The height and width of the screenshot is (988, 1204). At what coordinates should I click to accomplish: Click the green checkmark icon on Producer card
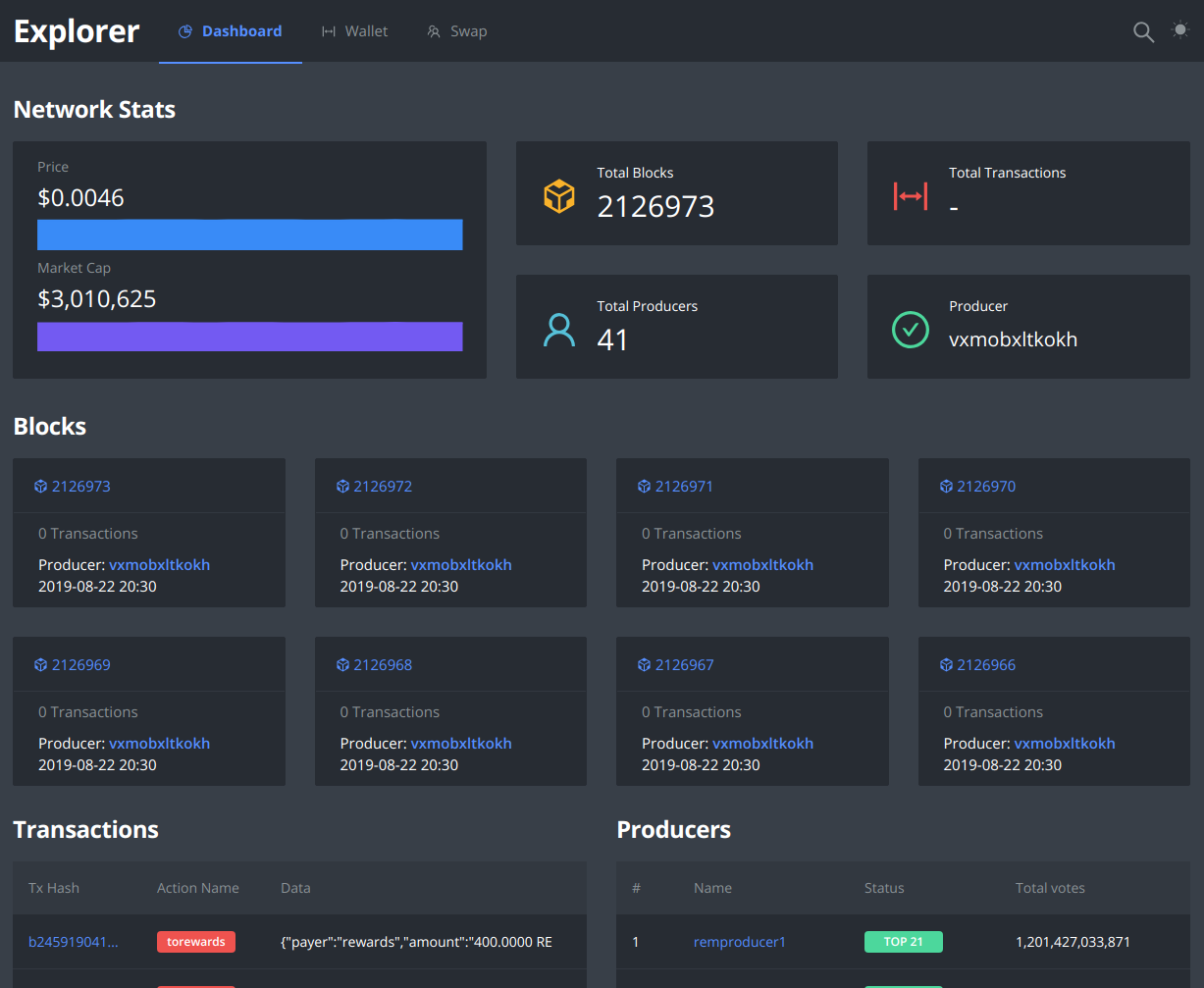911,330
